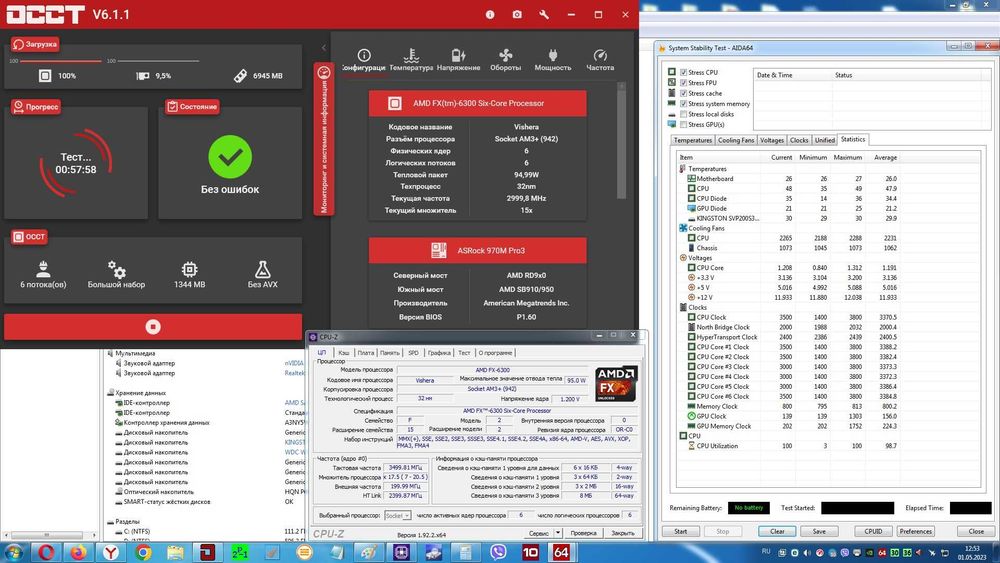Open Firefox from the taskbar
Screen dimensions: 1000x563
[78, 552]
